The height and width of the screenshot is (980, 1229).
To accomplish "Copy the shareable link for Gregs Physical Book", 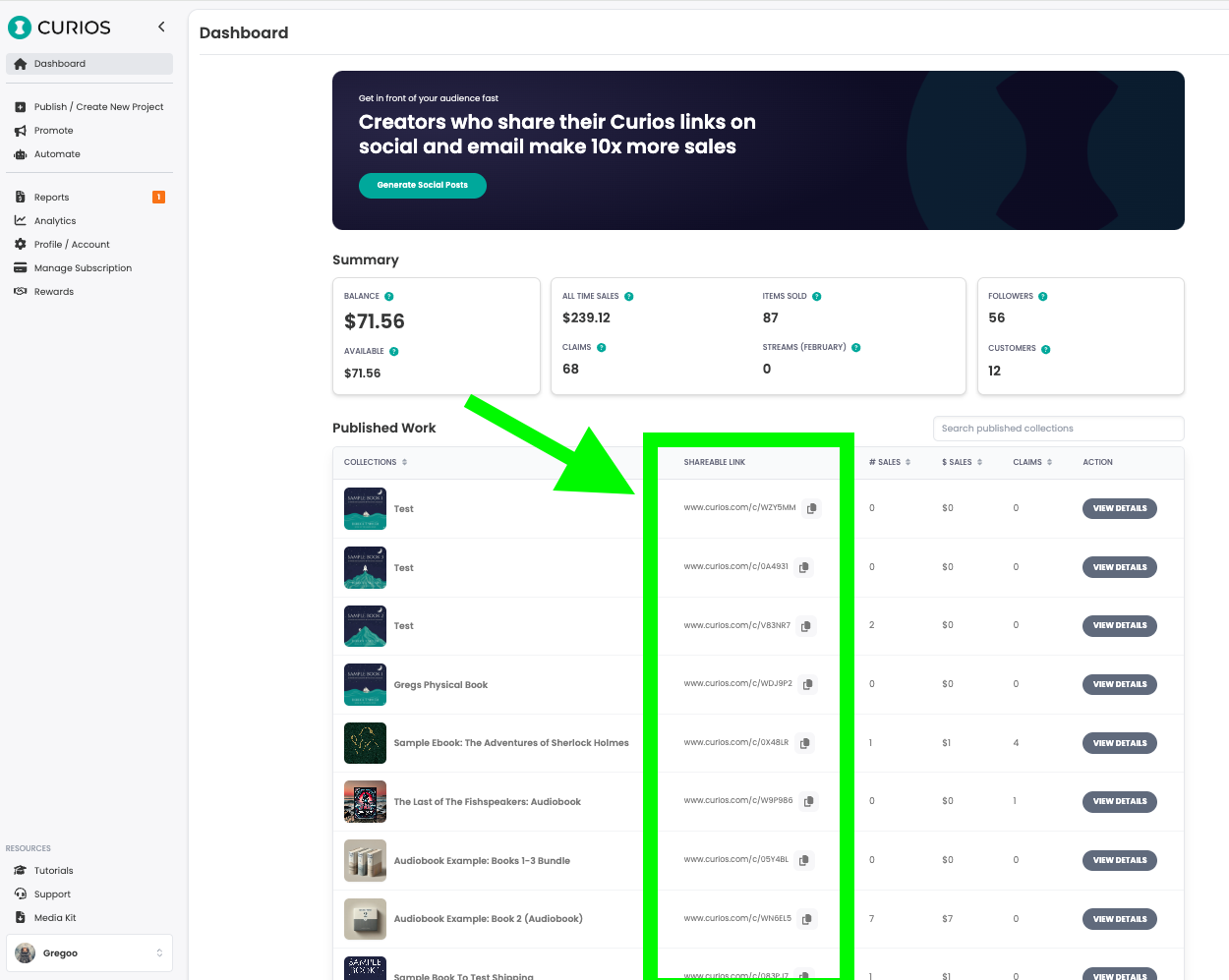I will tap(807, 684).
